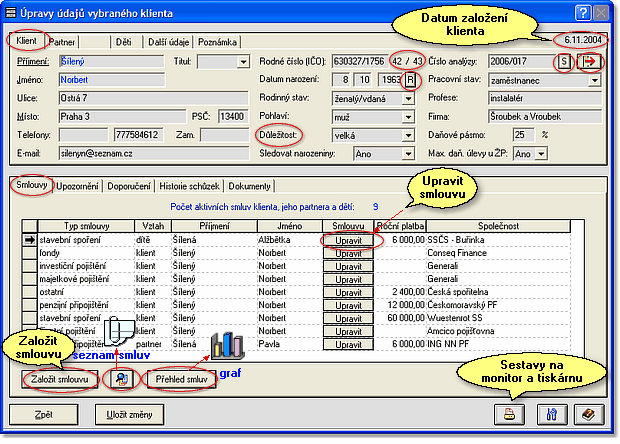
Task: Open the help book icon button
Action: click(x=588, y=413)
